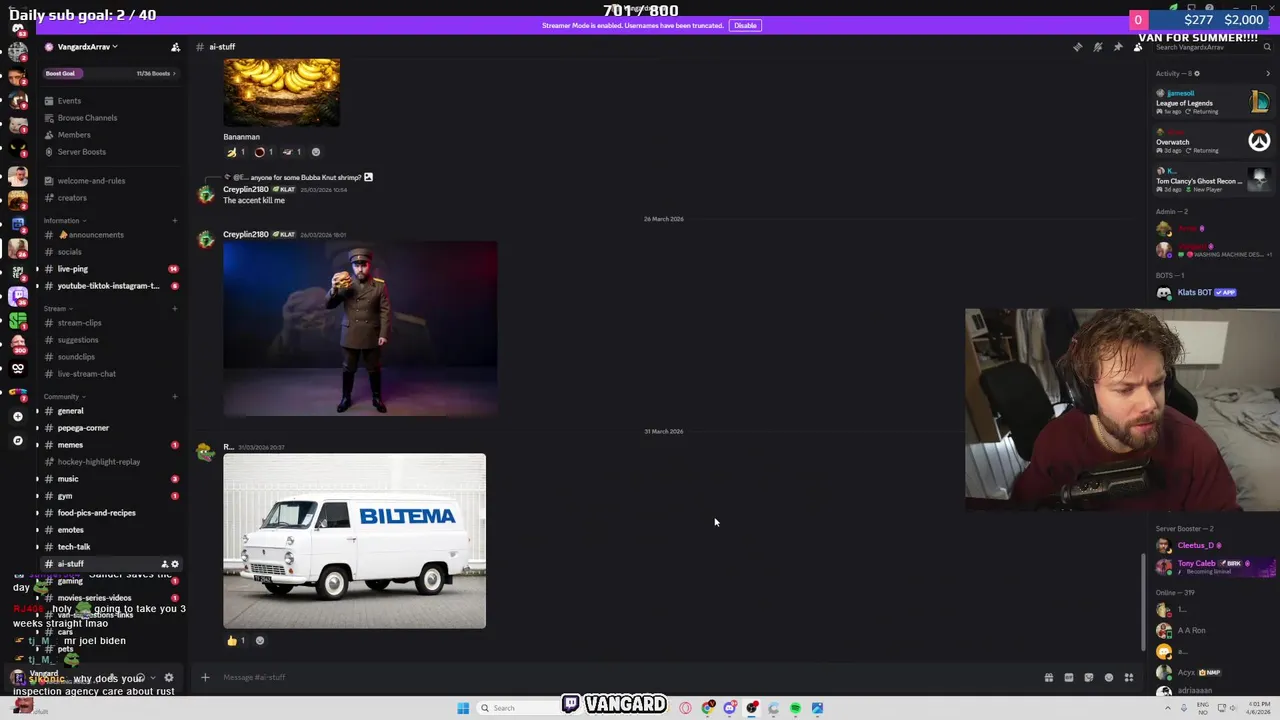Open the banana image thumbnail
Screen dimensions: 1280x720
coord(281,92)
